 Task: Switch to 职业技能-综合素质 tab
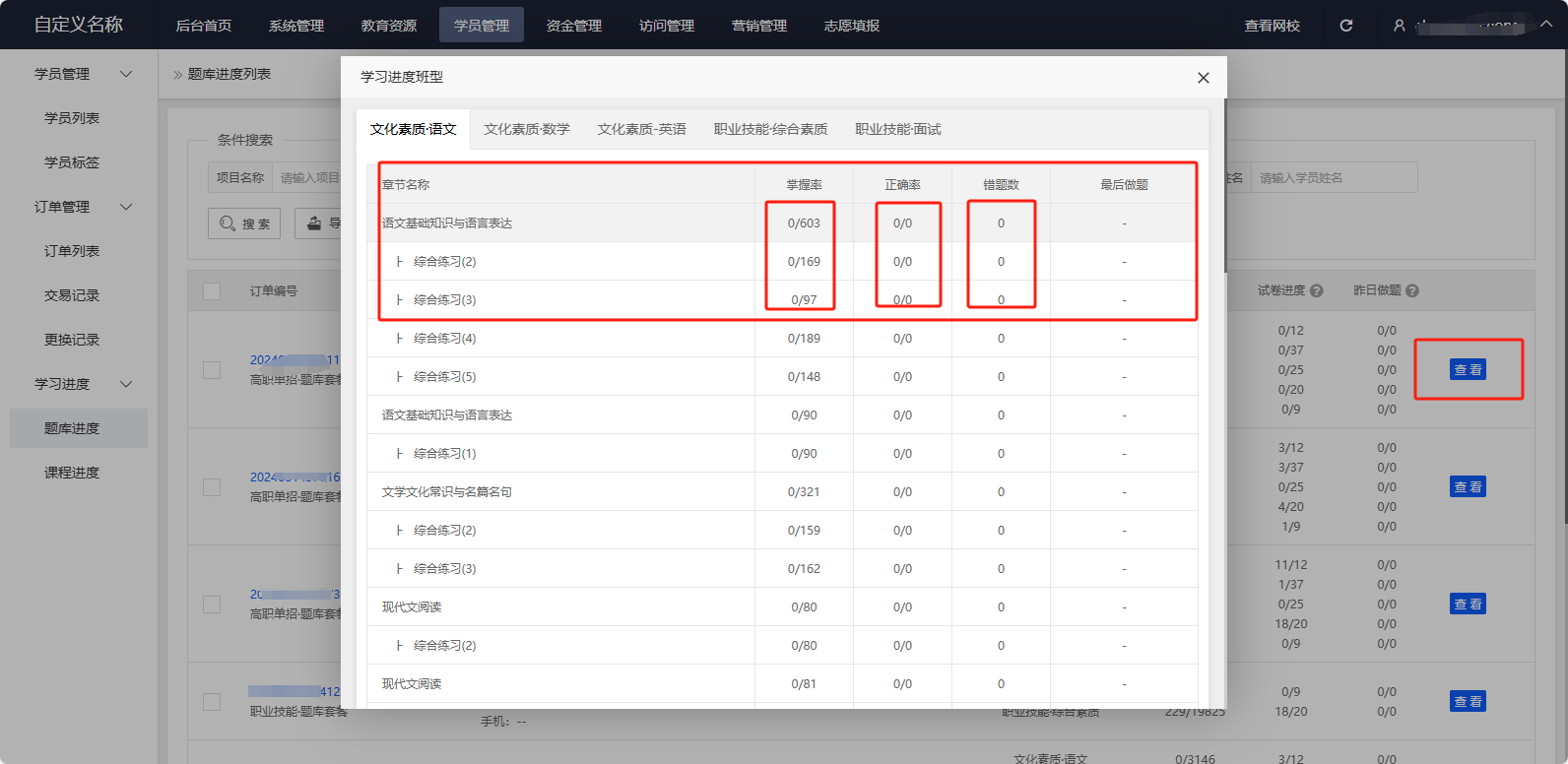click(x=771, y=129)
